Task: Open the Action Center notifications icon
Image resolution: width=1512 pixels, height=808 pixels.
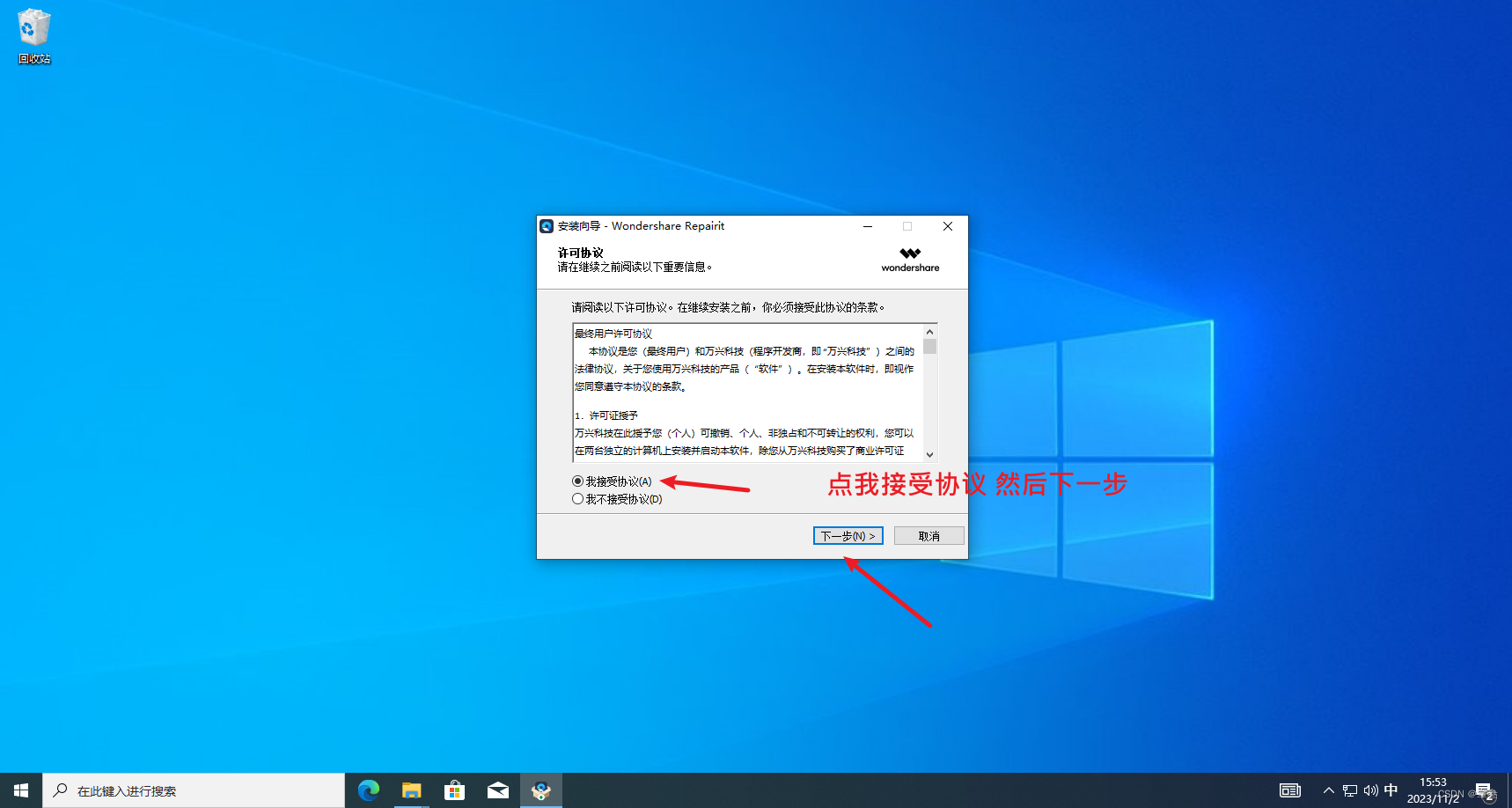Action: [1484, 790]
